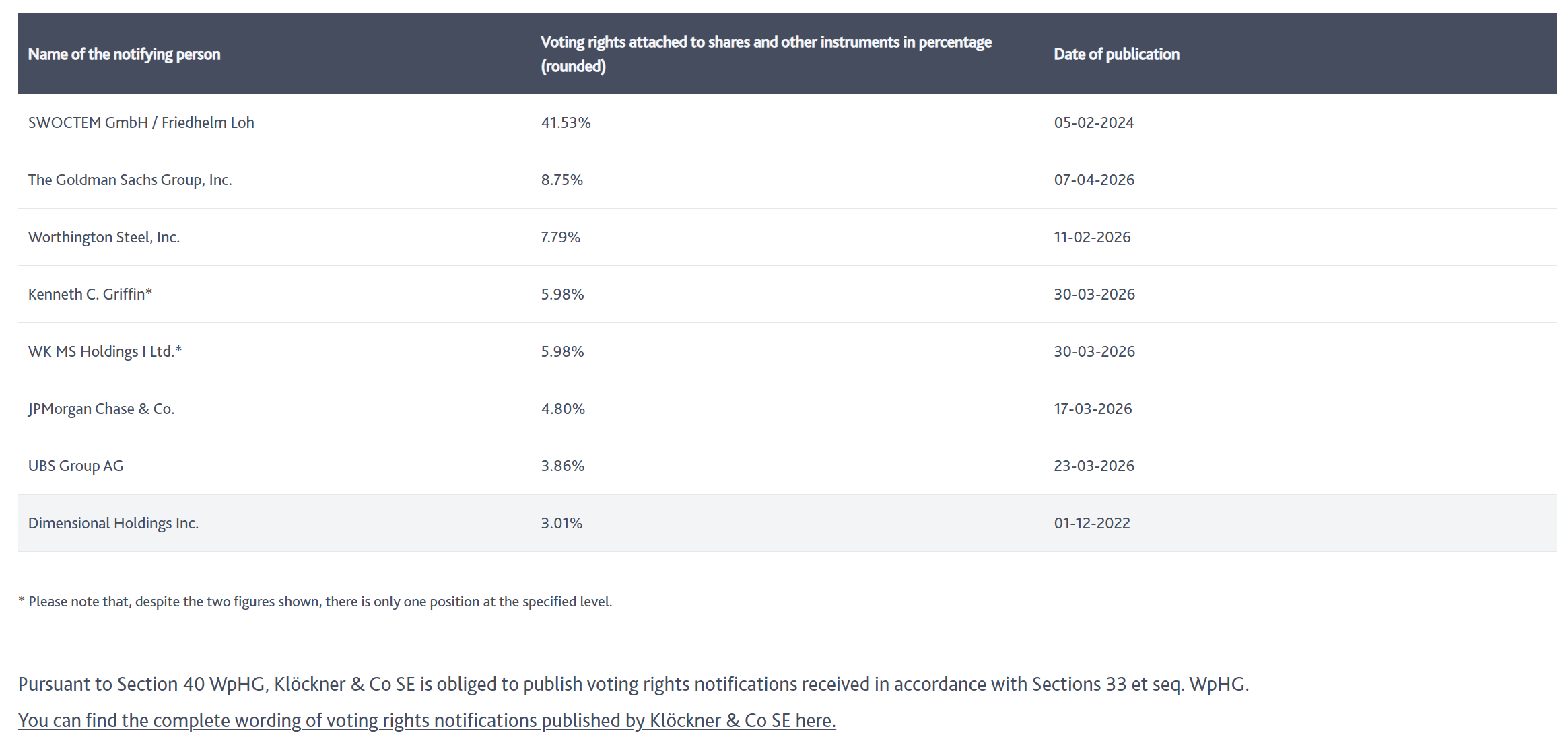Select the 4.80% percentage for JPMorgan
Image resolution: width=1568 pixels, height=737 pixels.
pyautogui.click(x=563, y=409)
